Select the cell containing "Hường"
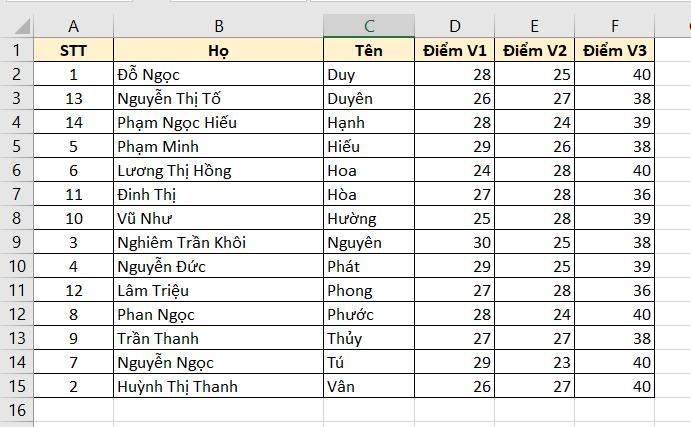The height and width of the screenshot is (427, 691). click(369, 218)
